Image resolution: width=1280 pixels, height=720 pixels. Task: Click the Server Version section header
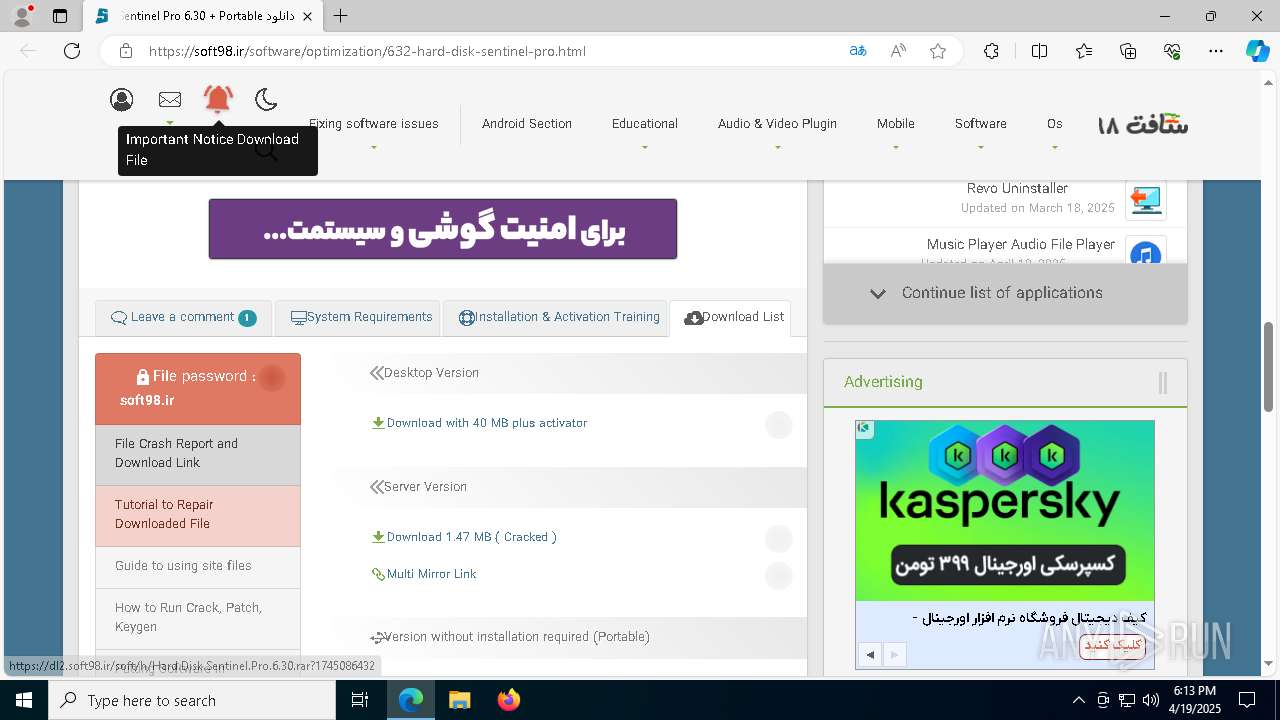click(418, 487)
